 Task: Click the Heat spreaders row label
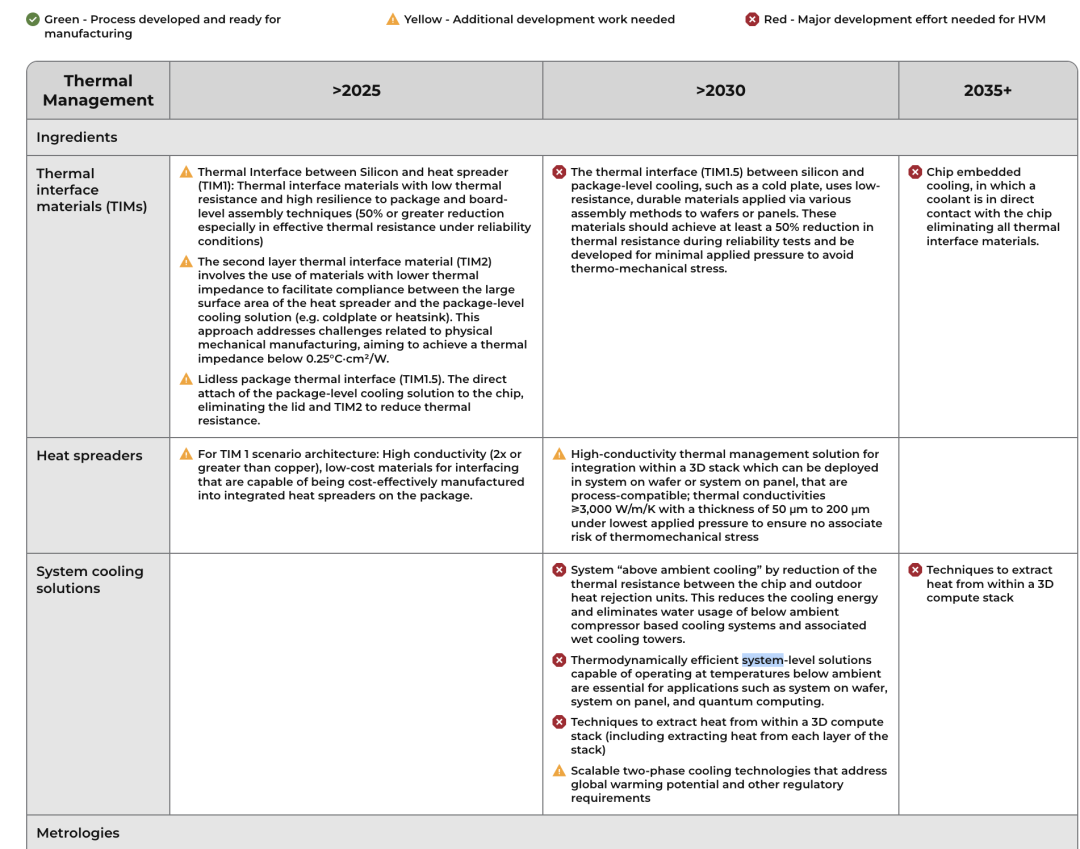point(89,456)
